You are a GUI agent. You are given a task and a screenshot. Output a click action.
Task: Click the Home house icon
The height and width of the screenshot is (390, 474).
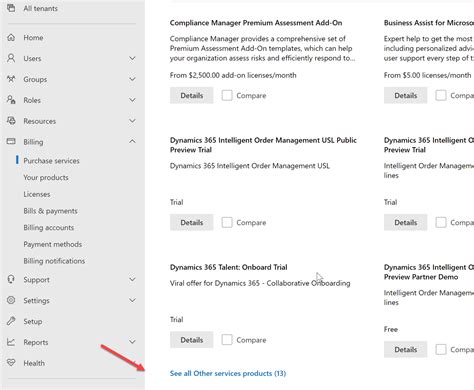coord(11,37)
